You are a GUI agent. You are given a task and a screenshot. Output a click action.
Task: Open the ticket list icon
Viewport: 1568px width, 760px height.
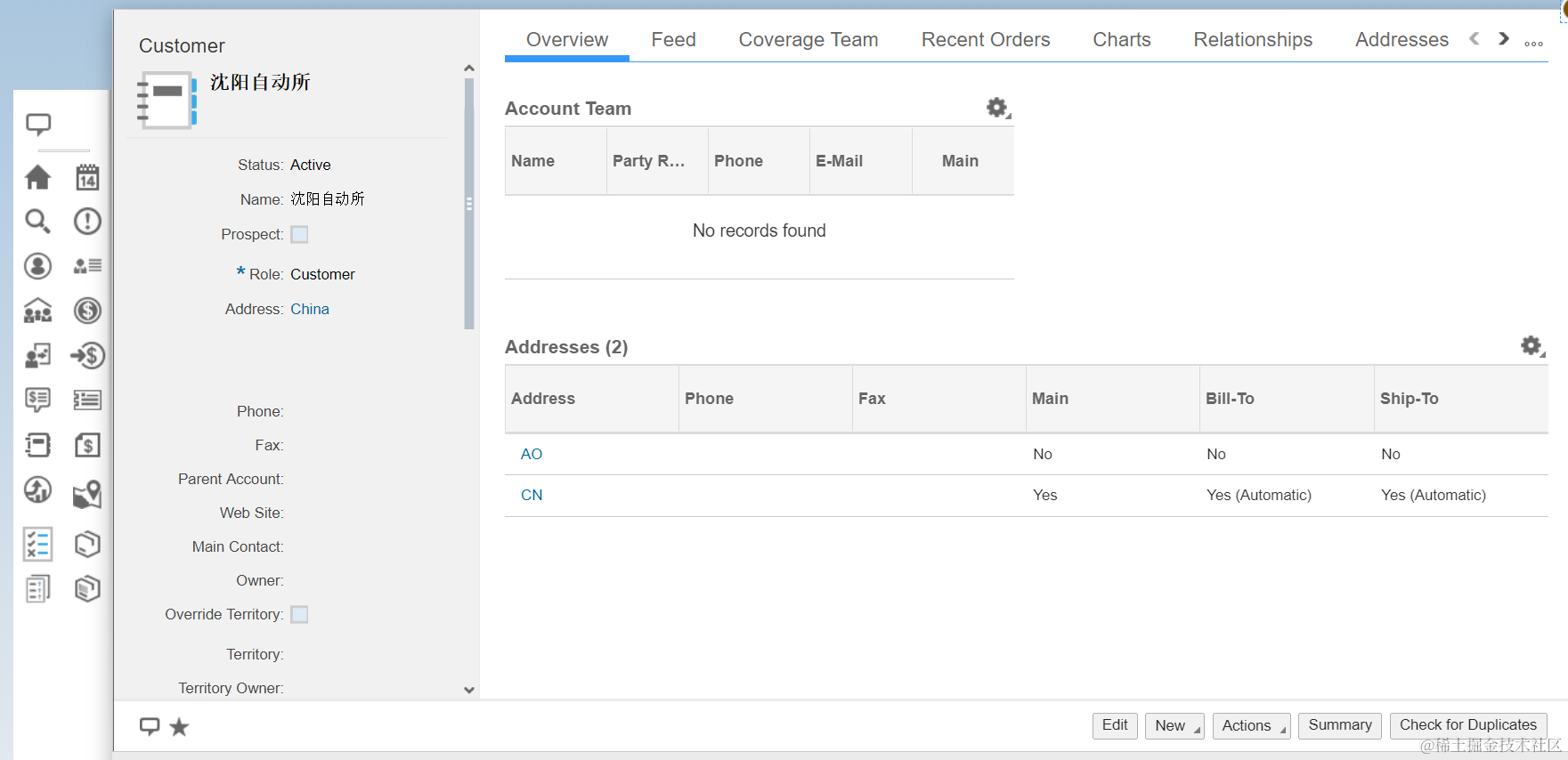pyautogui.click(x=87, y=400)
